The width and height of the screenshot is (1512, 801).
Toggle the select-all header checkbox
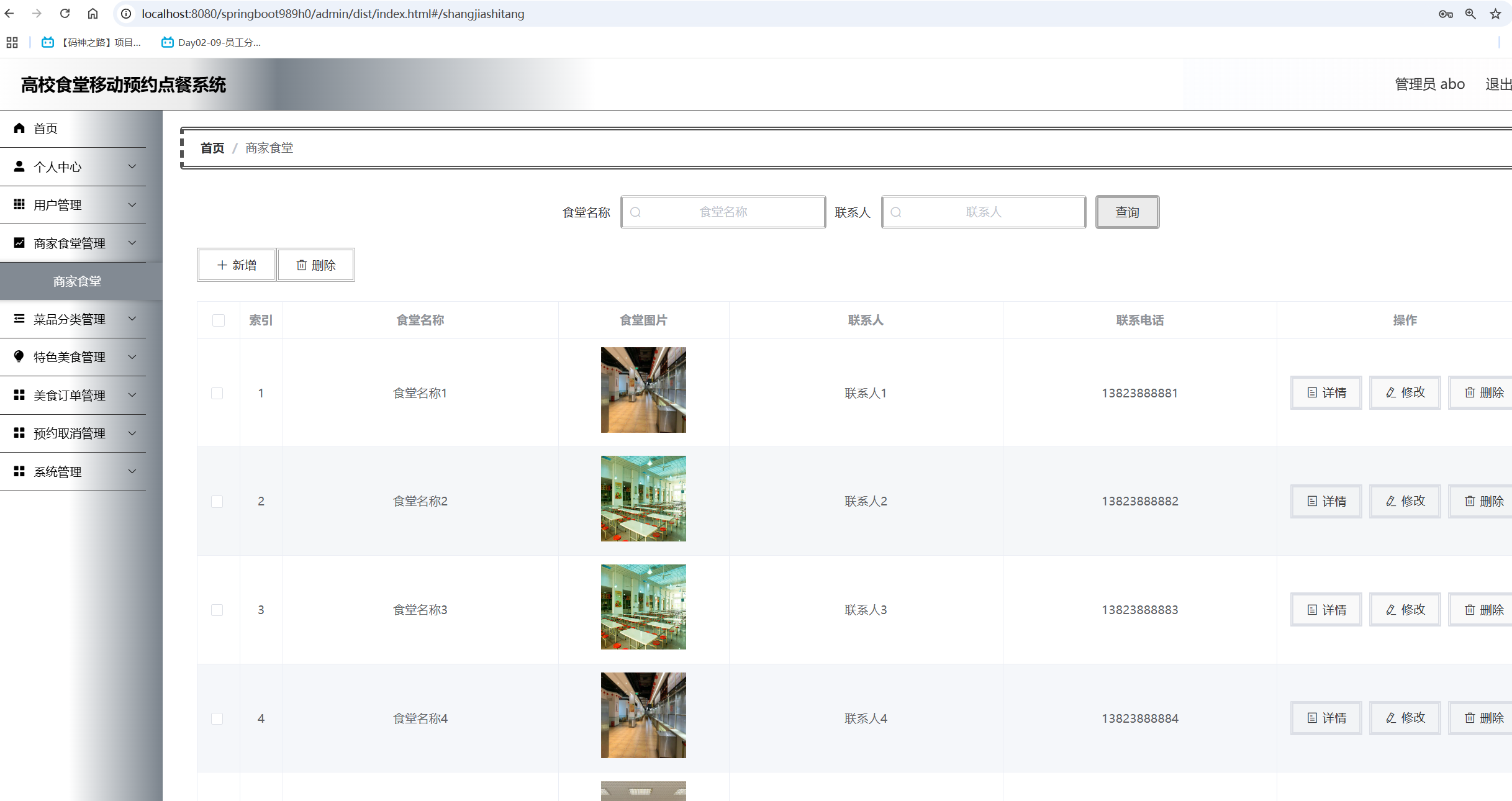[x=219, y=320]
